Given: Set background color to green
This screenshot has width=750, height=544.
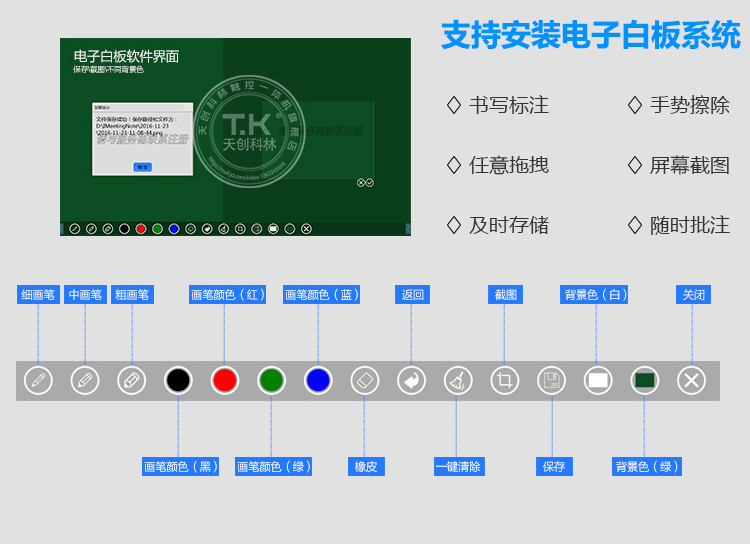Looking at the screenshot, I should point(645,380).
